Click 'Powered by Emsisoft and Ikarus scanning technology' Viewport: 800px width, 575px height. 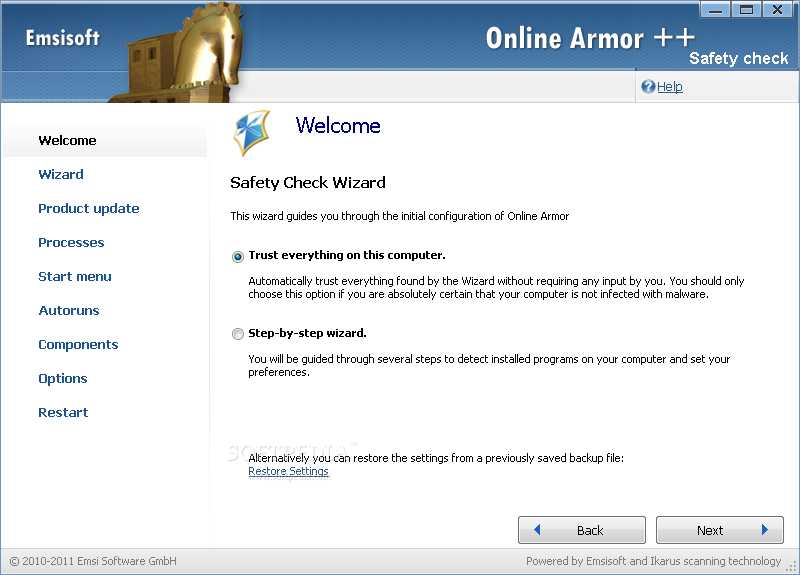click(x=654, y=561)
